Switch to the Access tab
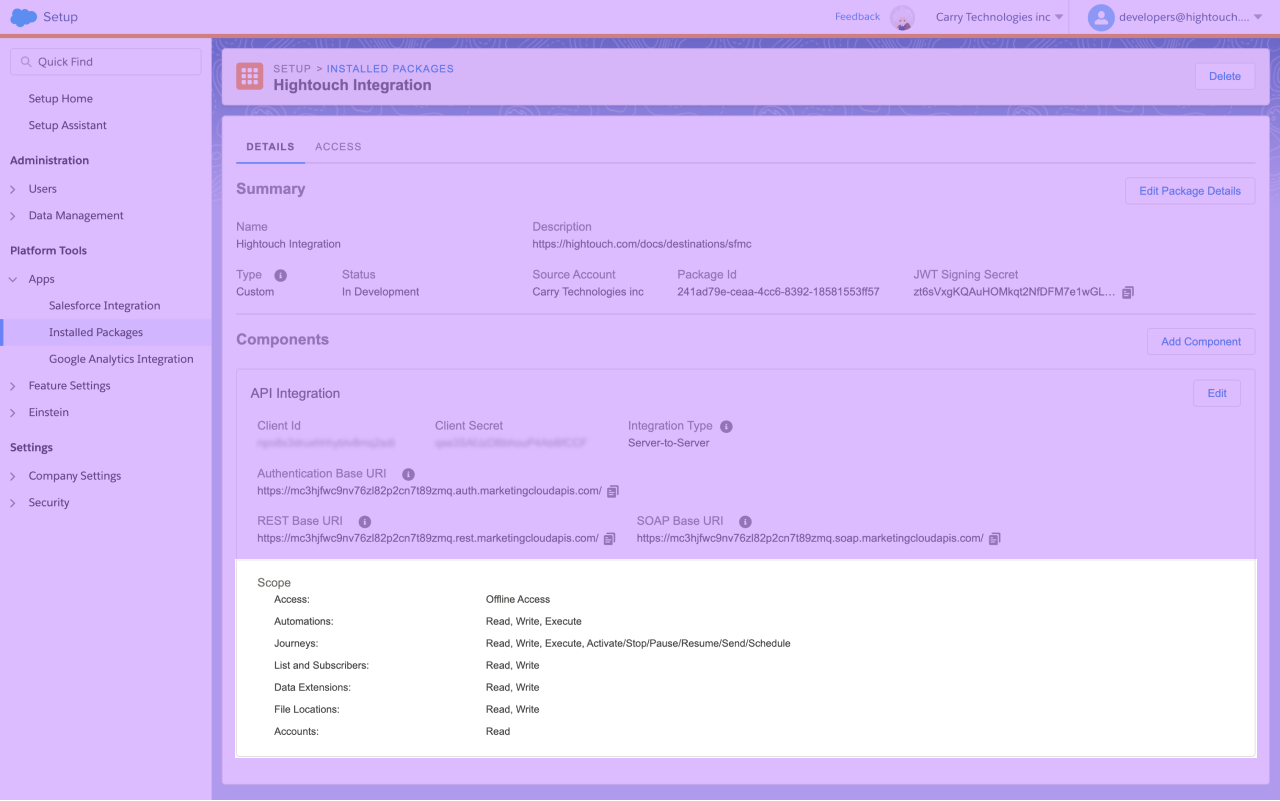The image size is (1280, 801). coord(338,147)
